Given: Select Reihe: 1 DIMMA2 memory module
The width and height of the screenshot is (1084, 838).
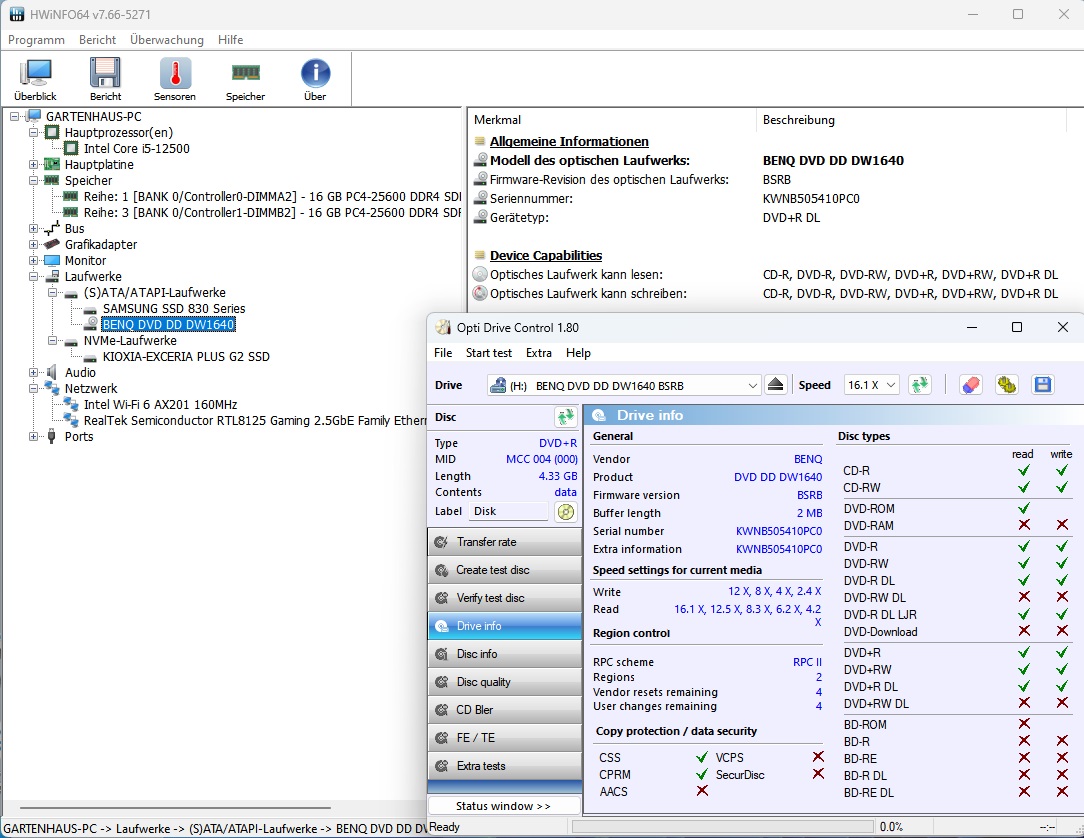Looking at the screenshot, I should click(x=272, y=196).
